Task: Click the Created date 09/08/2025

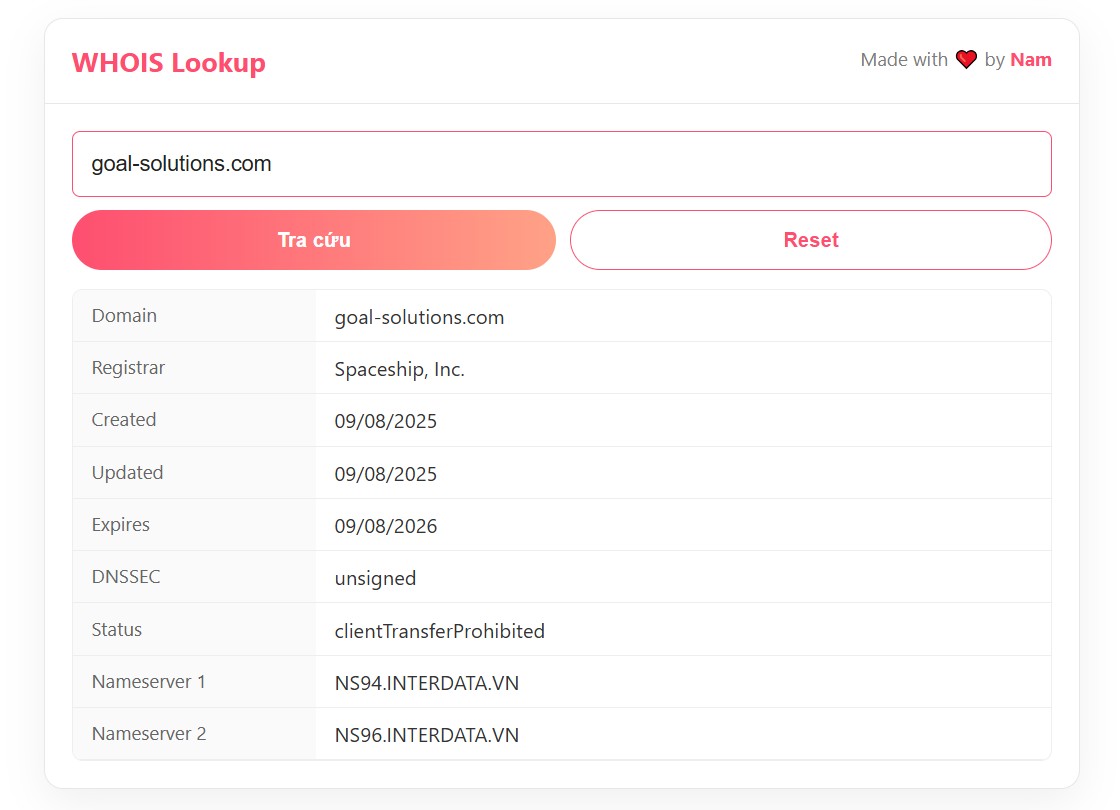Action: pyautogui.click(x=386, y=421)
